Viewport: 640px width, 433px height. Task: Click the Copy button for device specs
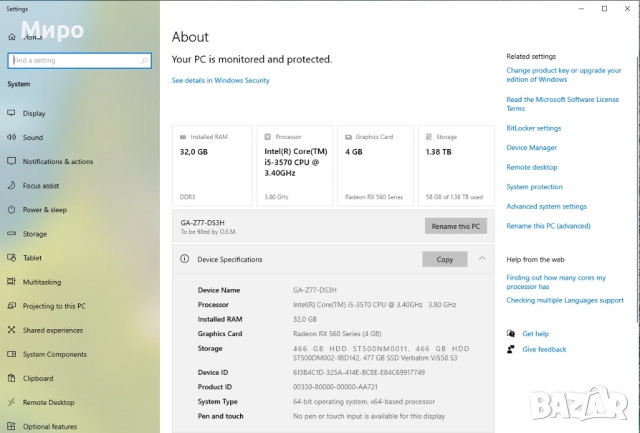pos(445,259)
